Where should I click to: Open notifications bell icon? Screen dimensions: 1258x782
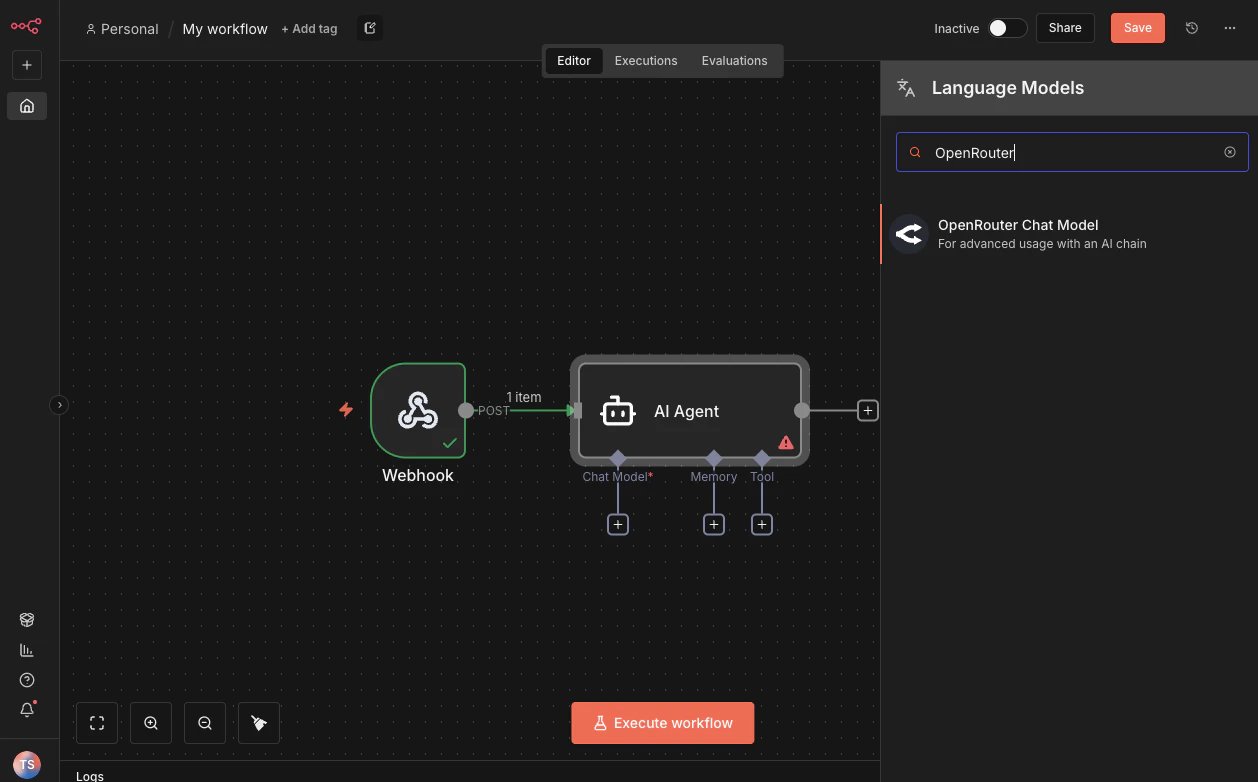(x=27, y=710)
